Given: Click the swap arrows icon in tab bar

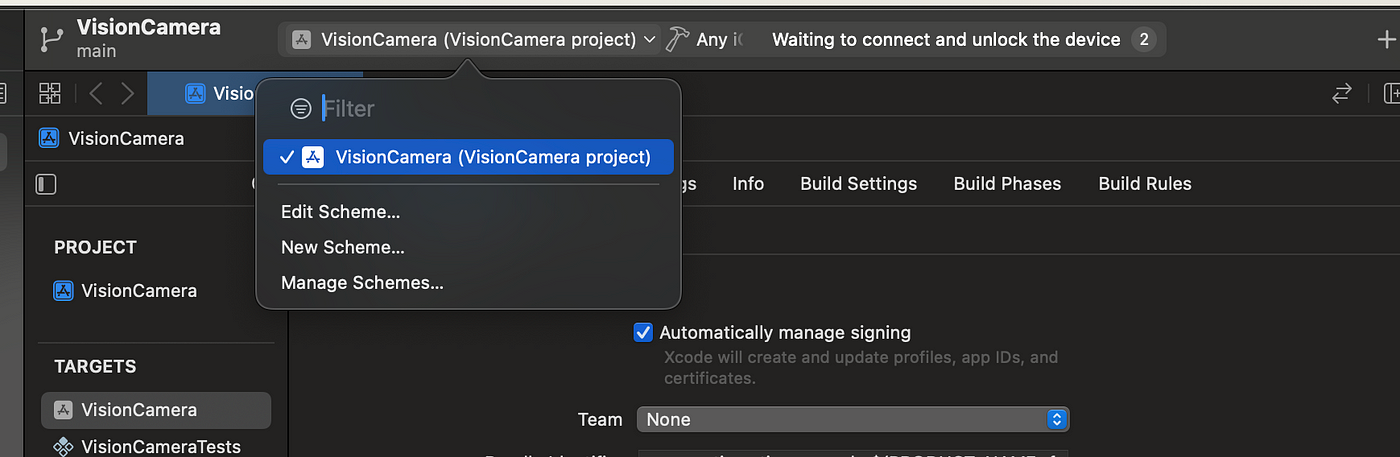Looking at the screenshot, I should point(1342,93).
